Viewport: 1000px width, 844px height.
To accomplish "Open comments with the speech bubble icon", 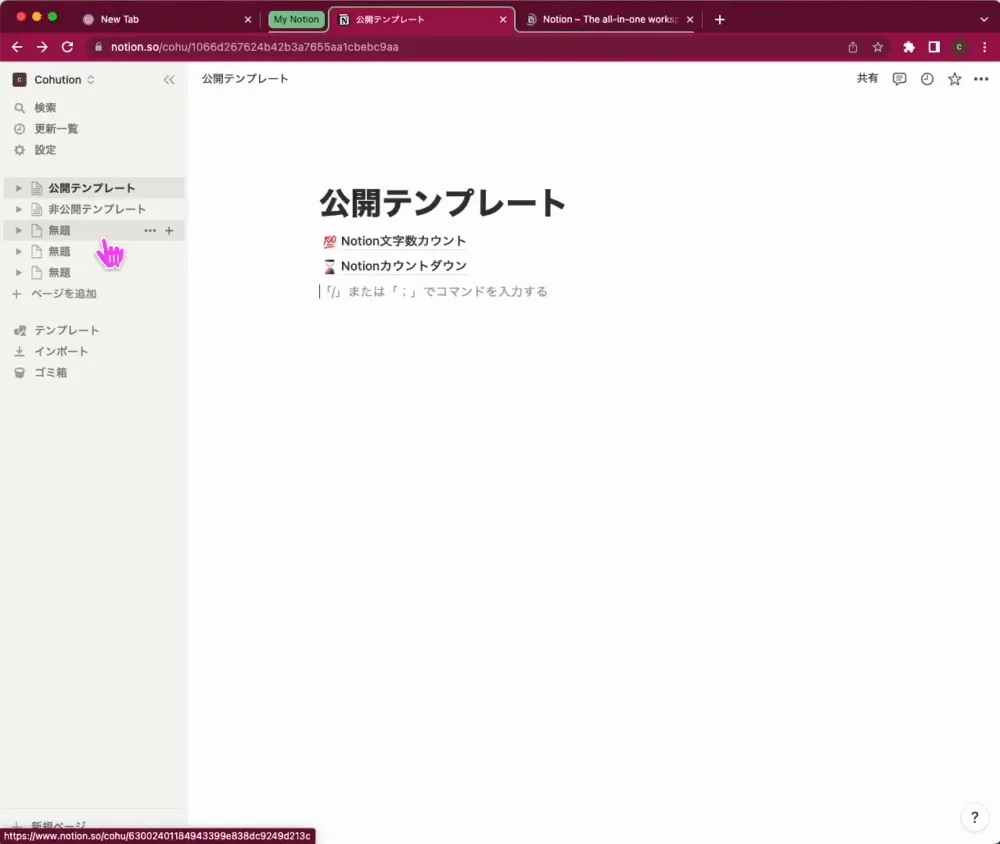I will pyautogui.click(x=899, y=79).
